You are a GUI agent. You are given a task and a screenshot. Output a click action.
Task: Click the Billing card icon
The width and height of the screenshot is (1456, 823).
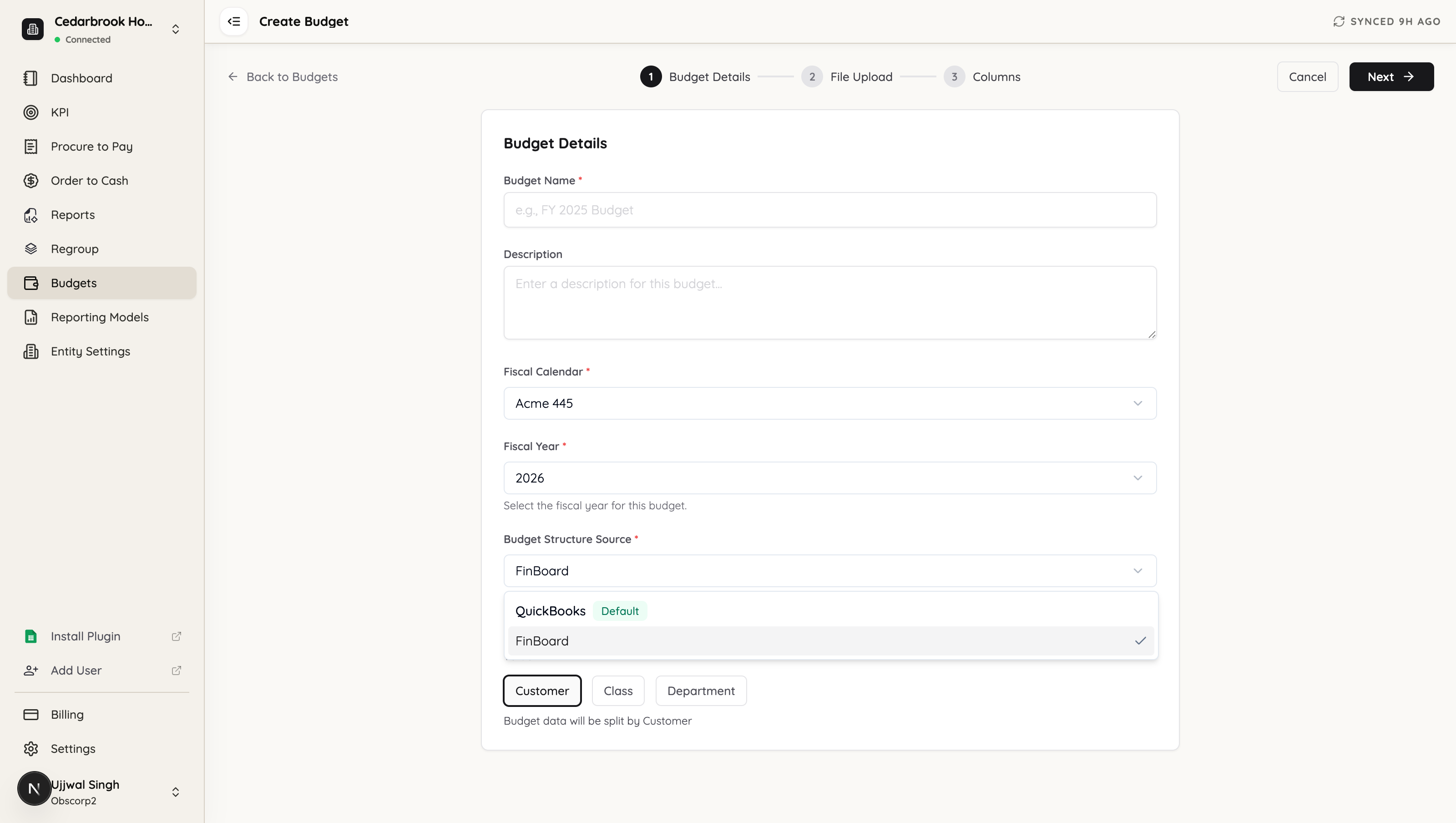point(30,714)
